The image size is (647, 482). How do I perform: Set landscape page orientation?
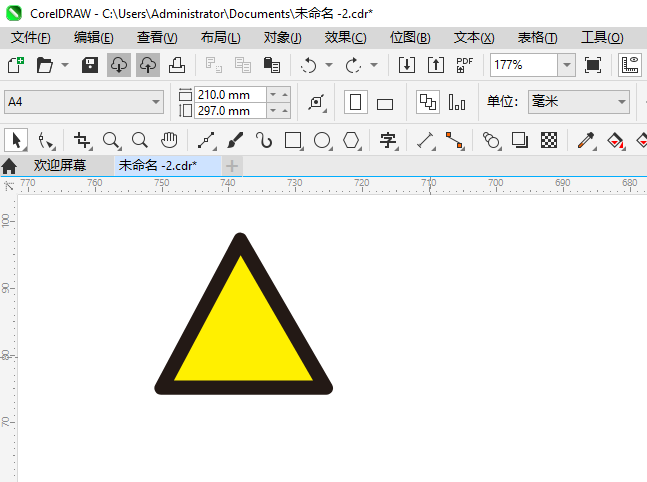pyautogui.click(x=385, y=104)
